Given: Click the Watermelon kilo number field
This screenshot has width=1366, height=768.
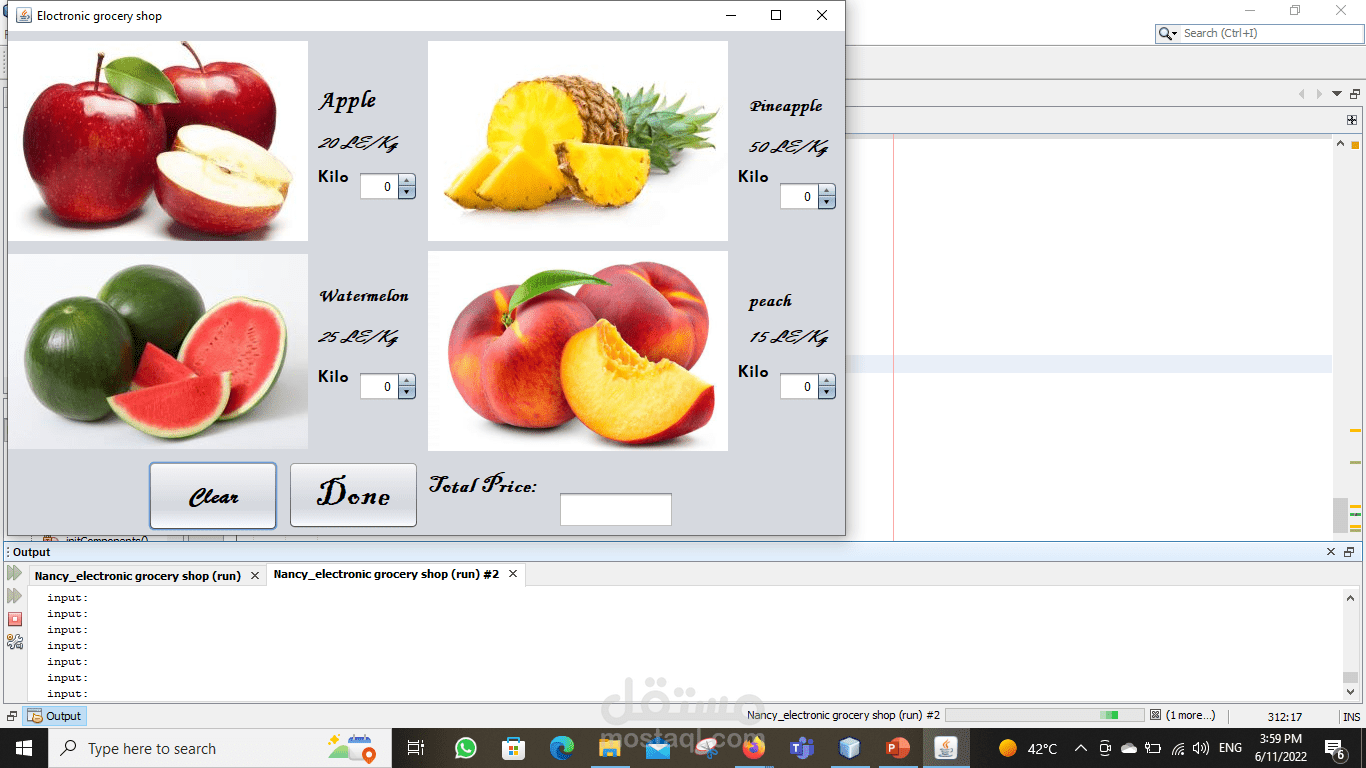Looking at the screenshot, I should coord(379,386).
